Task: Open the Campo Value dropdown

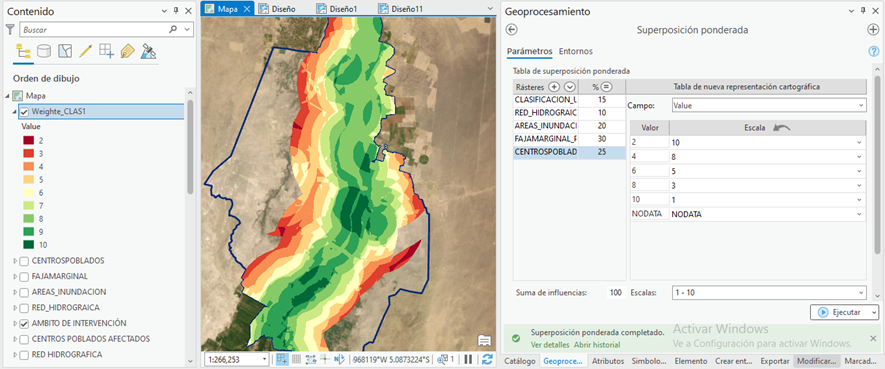Action: tap(769, 105)
